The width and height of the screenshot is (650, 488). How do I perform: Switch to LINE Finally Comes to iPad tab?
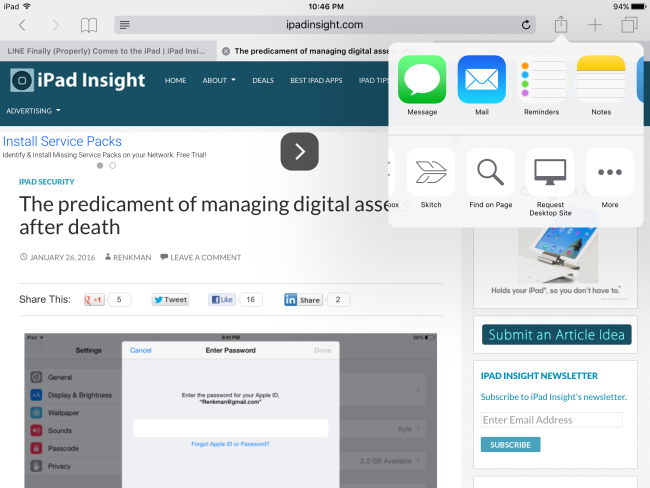pos(108,51)
